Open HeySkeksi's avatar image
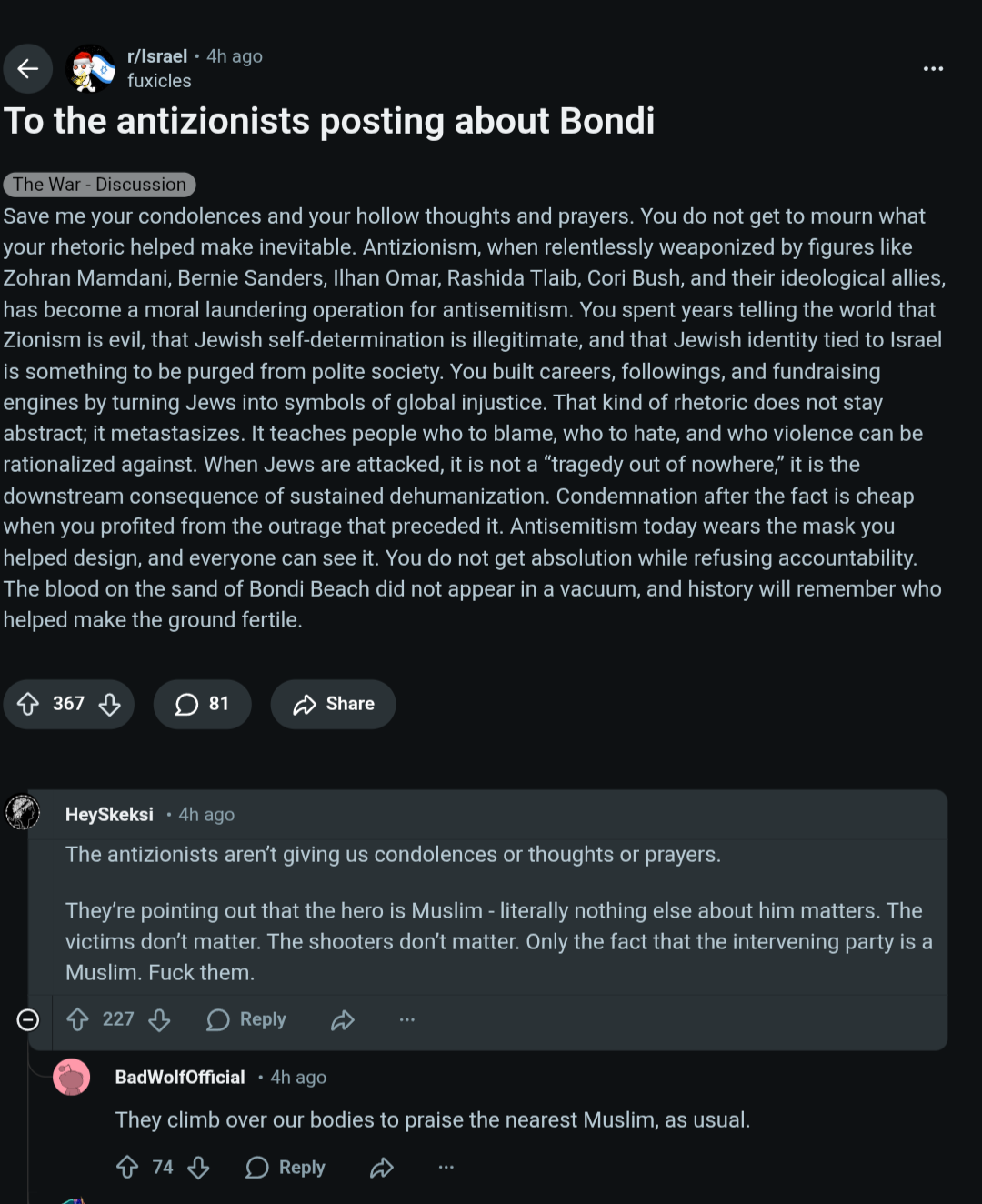The width and height of the screenshot is (982, 1204). 23,812
